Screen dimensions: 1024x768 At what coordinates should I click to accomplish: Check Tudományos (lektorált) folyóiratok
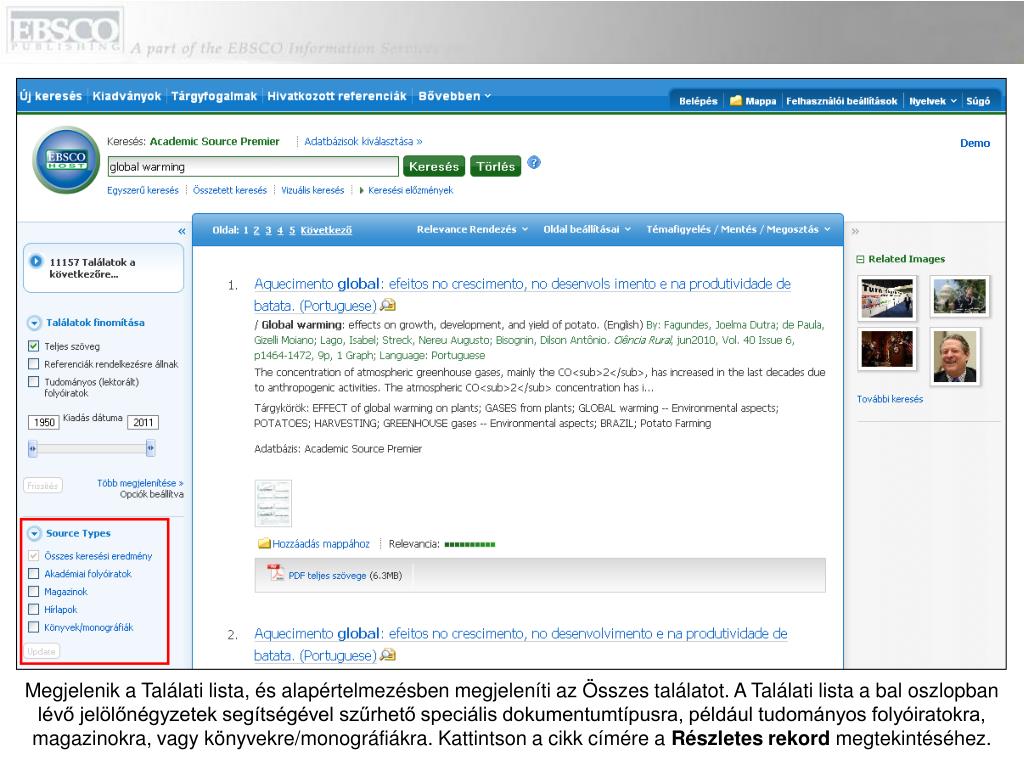pyautogui.click(x=33, y=381)
